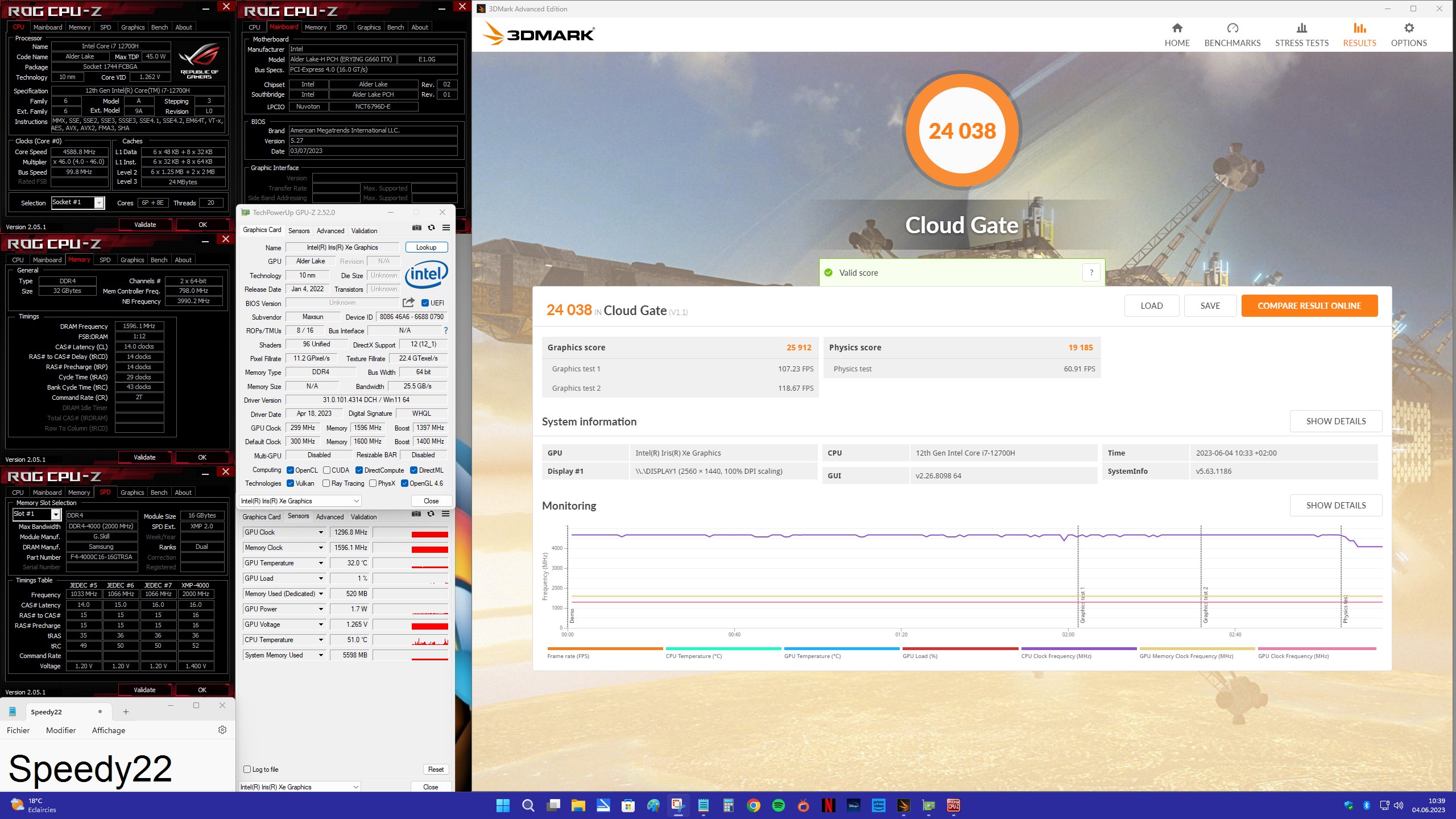The height and width of the screenshot is (819, 1456).
Task: Go to 3DMark BENCHMARKS section
Action: click(x=1232, y=35)
